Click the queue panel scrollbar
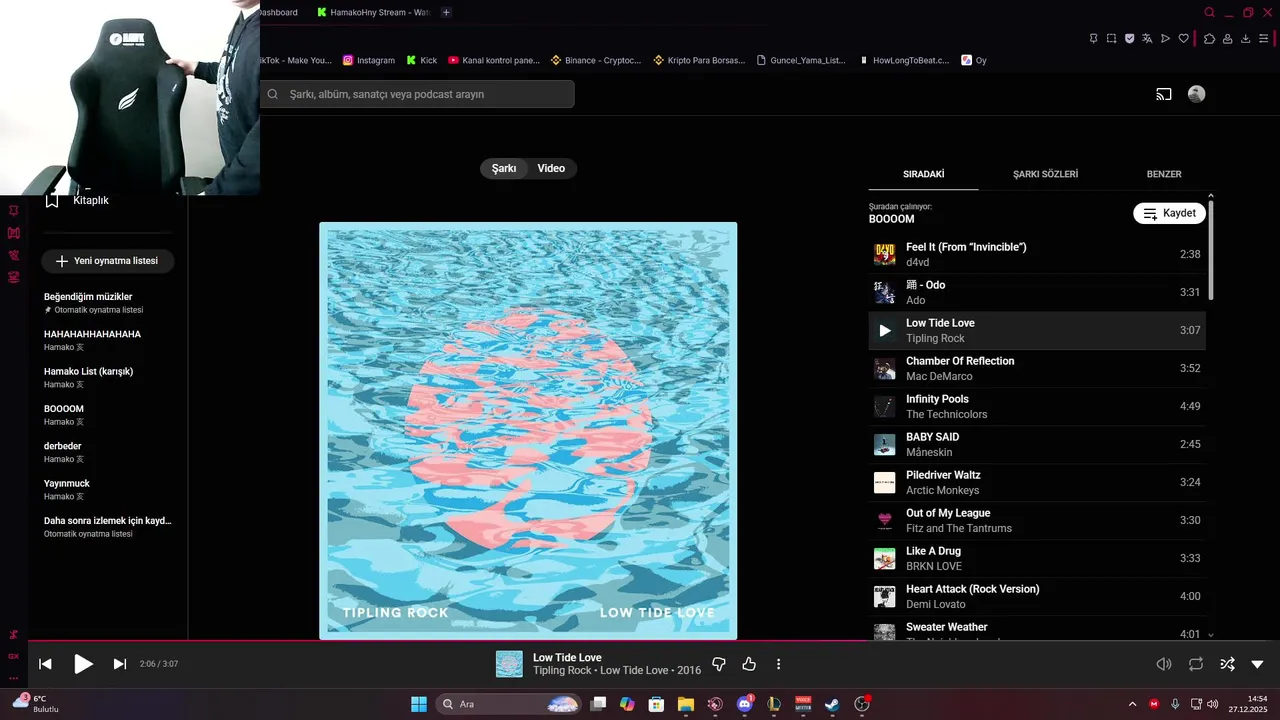The image size is (1280, 720). coord(1211,250)
